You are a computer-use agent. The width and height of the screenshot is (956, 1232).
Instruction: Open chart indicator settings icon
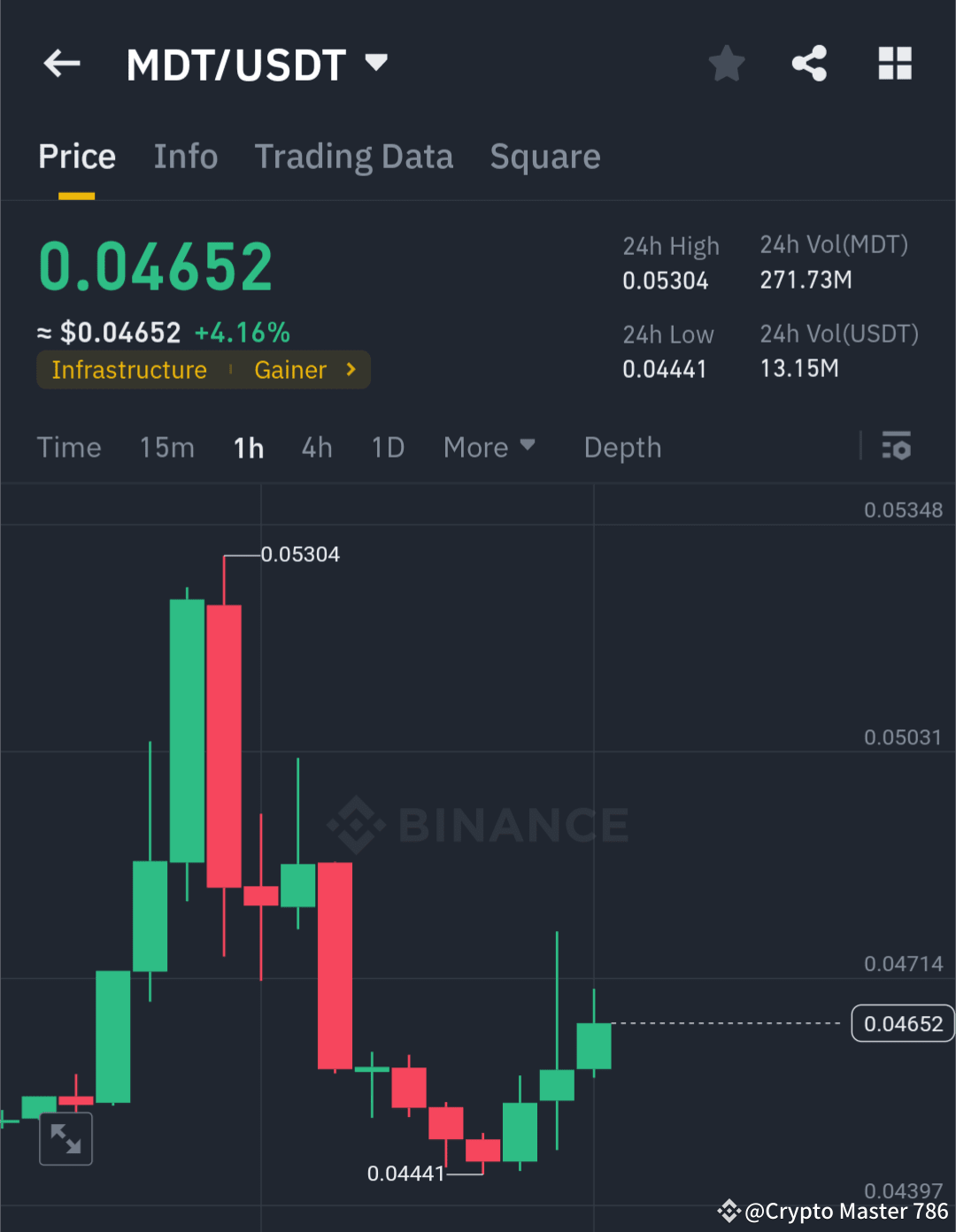[897, 447]
